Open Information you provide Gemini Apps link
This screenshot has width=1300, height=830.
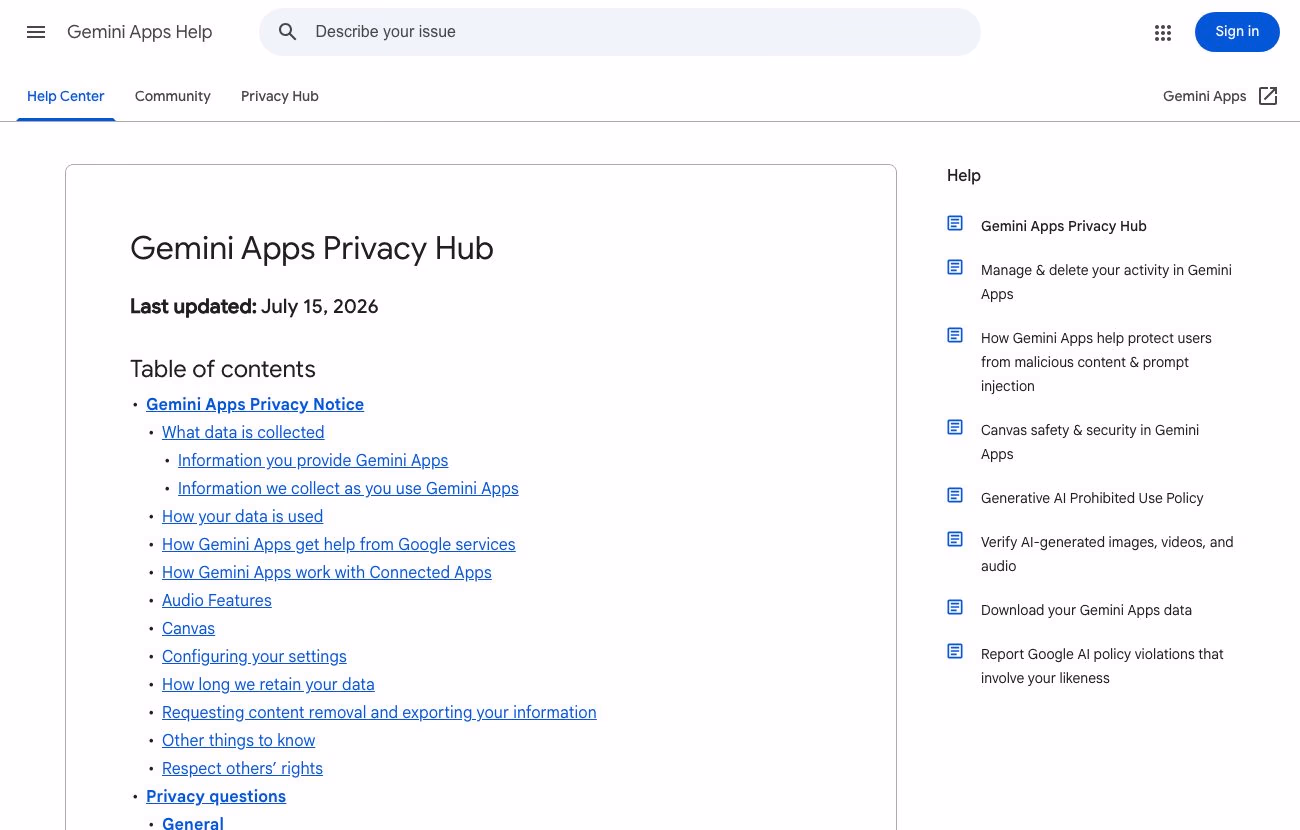(313, 460)
